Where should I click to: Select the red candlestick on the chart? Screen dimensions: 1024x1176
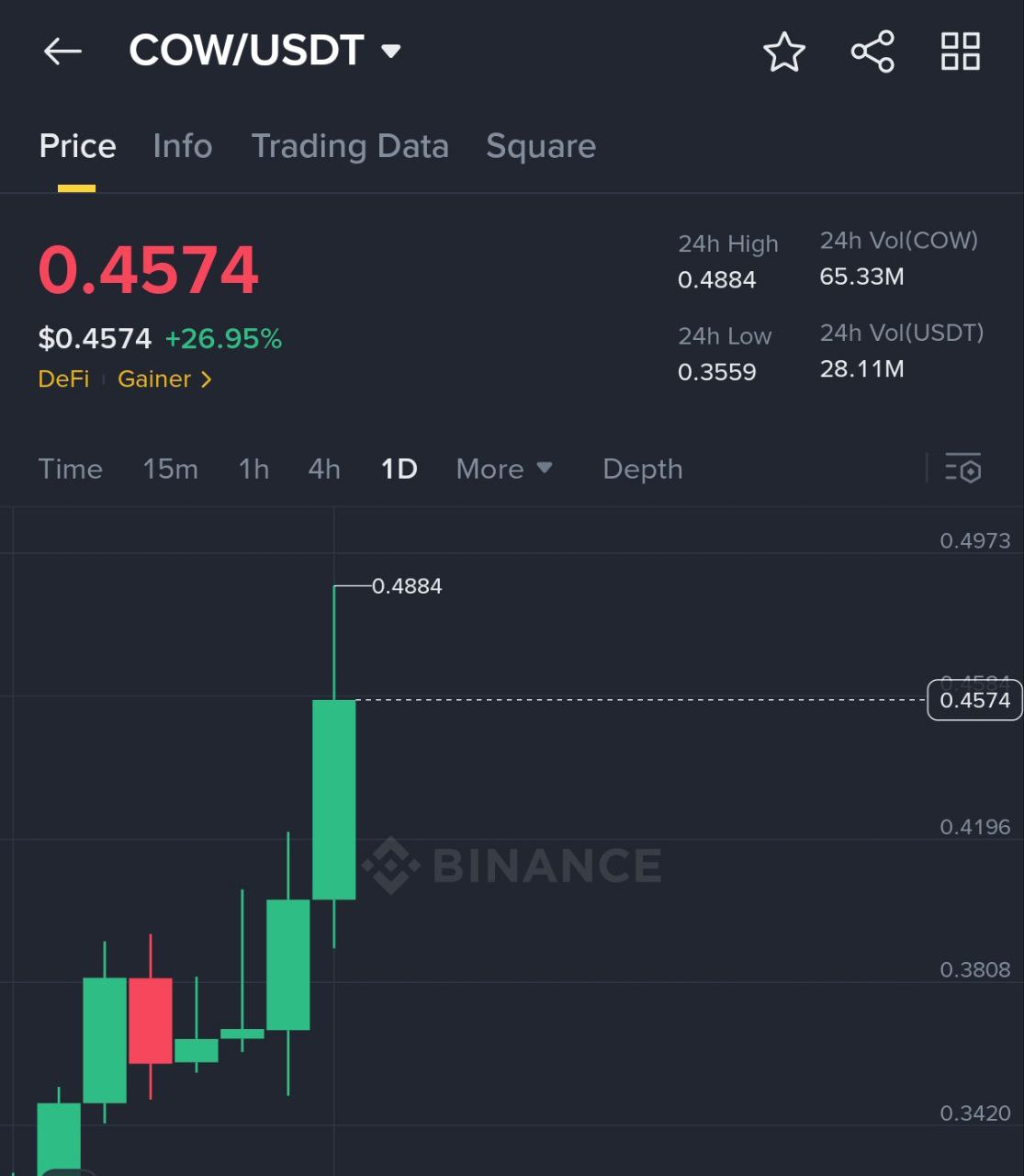(x=151, y=1021)
